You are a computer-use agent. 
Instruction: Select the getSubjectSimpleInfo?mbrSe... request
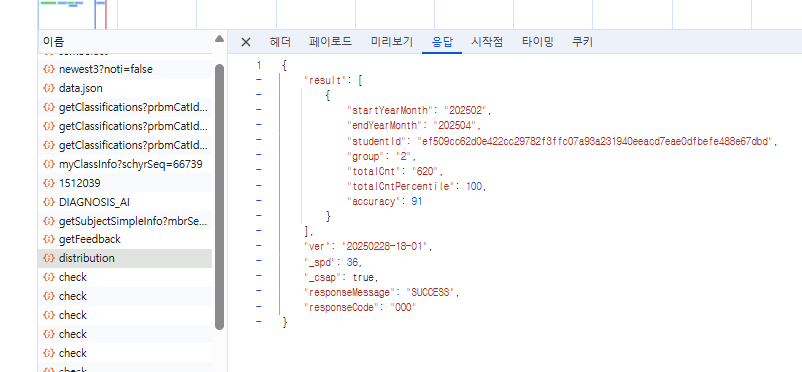tap(133, 221)
